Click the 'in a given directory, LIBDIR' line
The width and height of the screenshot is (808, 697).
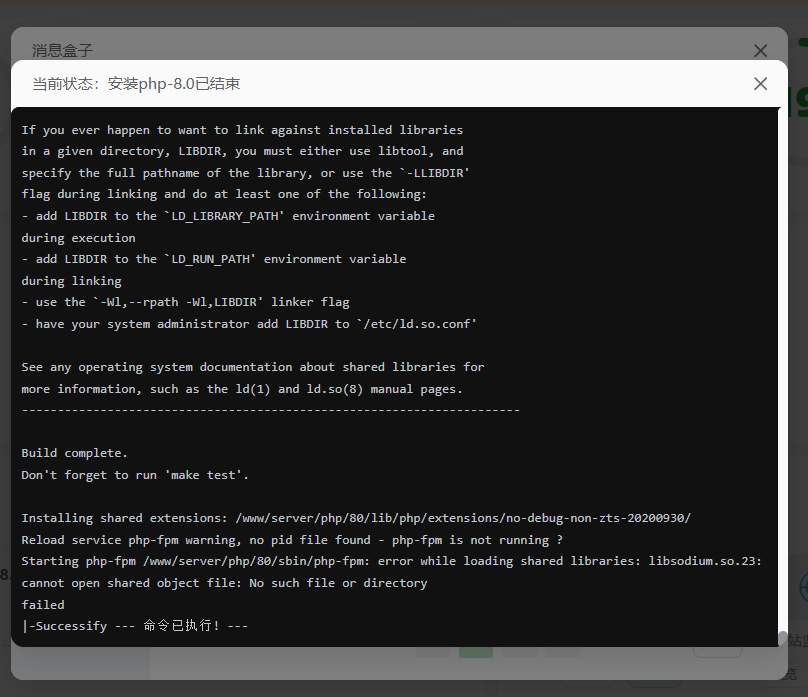point(242,151)
